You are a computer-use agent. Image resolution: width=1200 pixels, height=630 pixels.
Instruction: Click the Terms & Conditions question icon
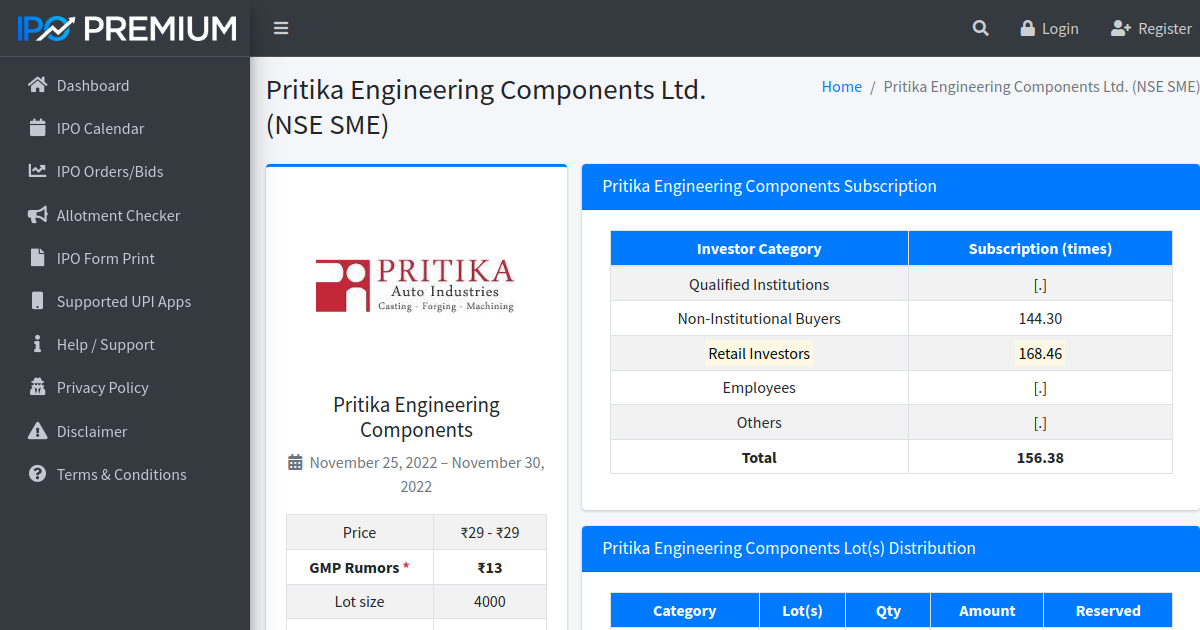pyautogui.click(x=37, y=474)
